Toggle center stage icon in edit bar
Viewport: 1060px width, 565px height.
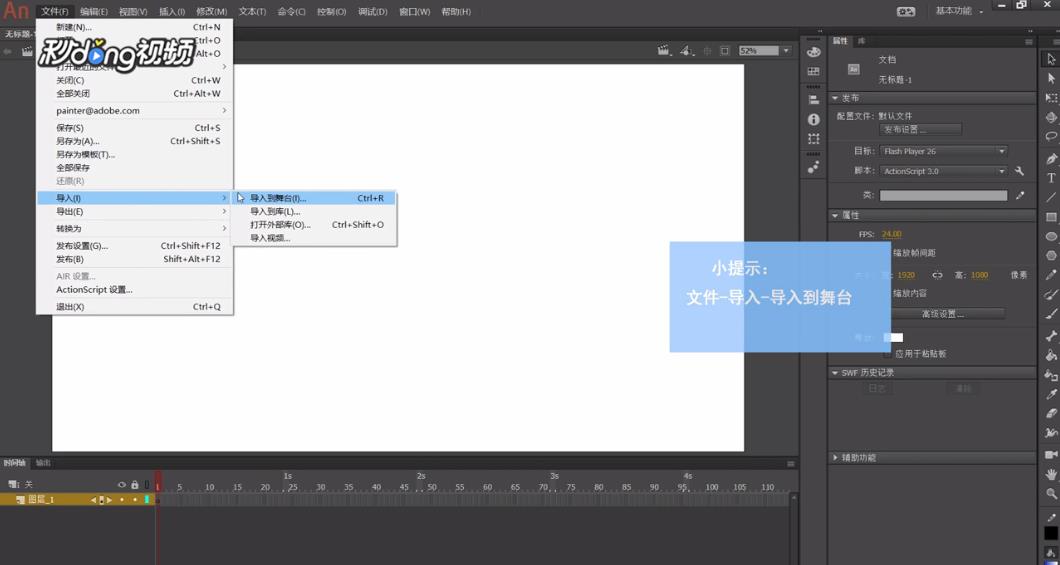708,51
